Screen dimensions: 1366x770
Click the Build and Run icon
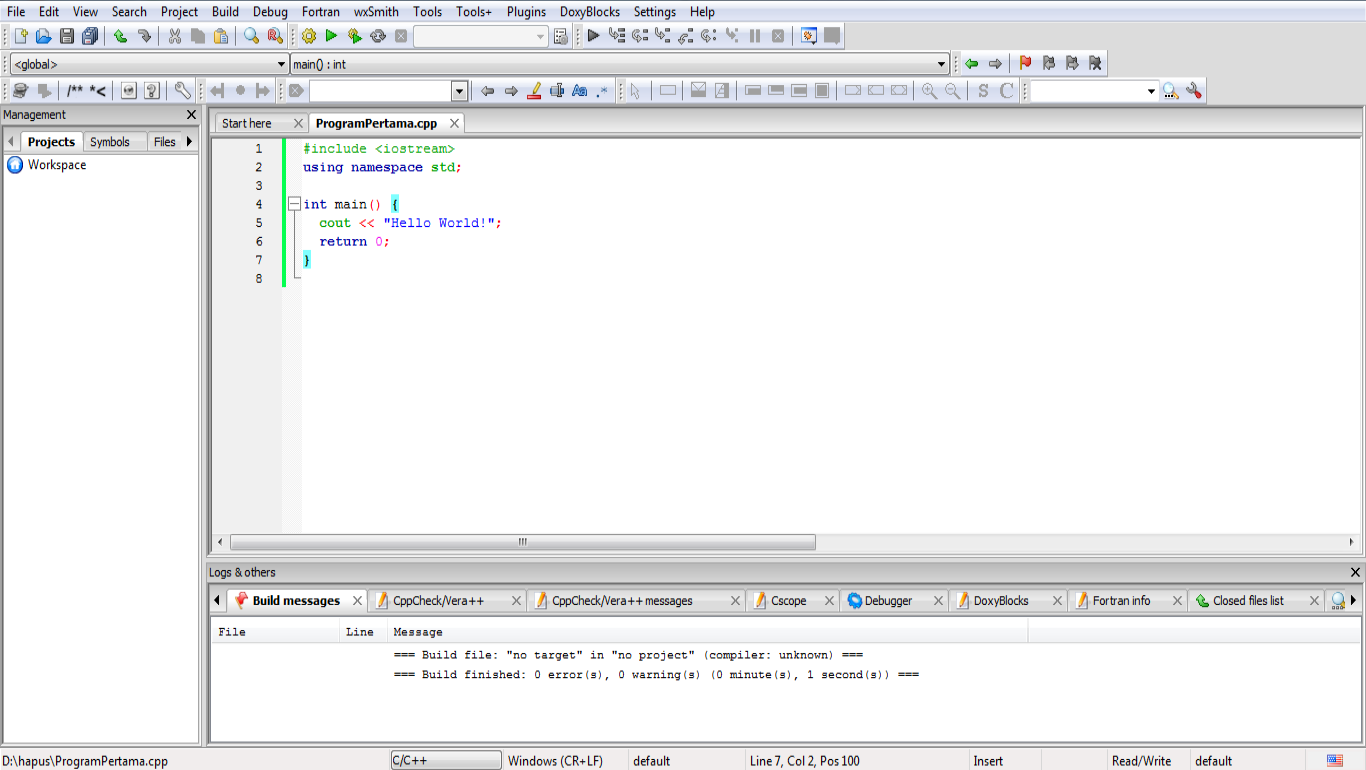pyautogui.click(x=355, y=35)
